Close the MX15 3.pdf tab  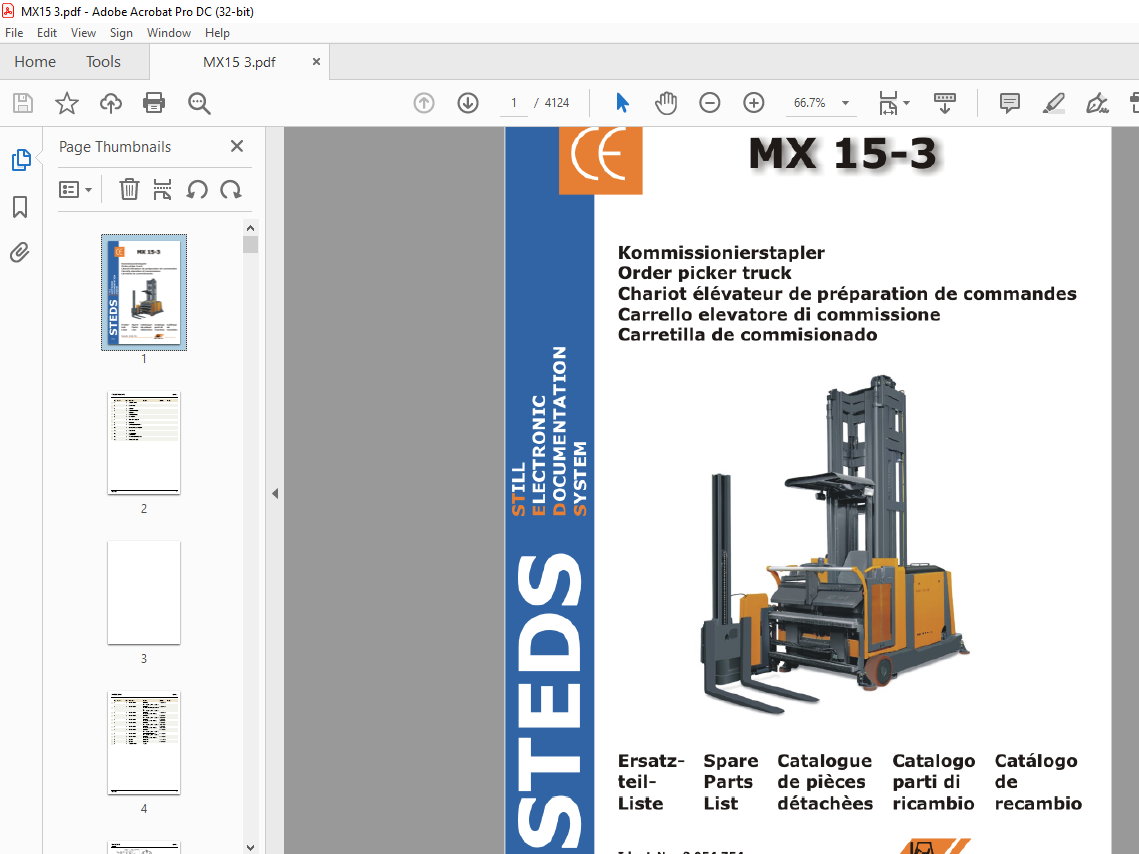pyautogui.click(x=316, y=62)
